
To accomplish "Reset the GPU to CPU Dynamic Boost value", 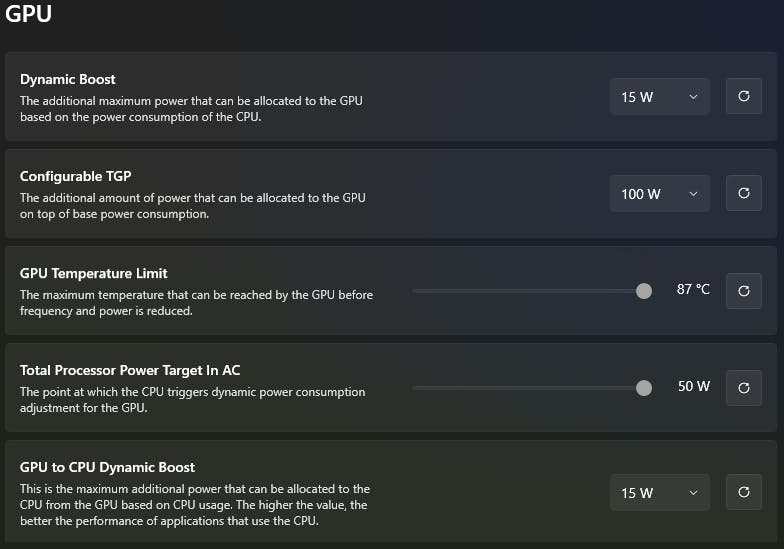I will pyautogui.click(x=743, y=492).
